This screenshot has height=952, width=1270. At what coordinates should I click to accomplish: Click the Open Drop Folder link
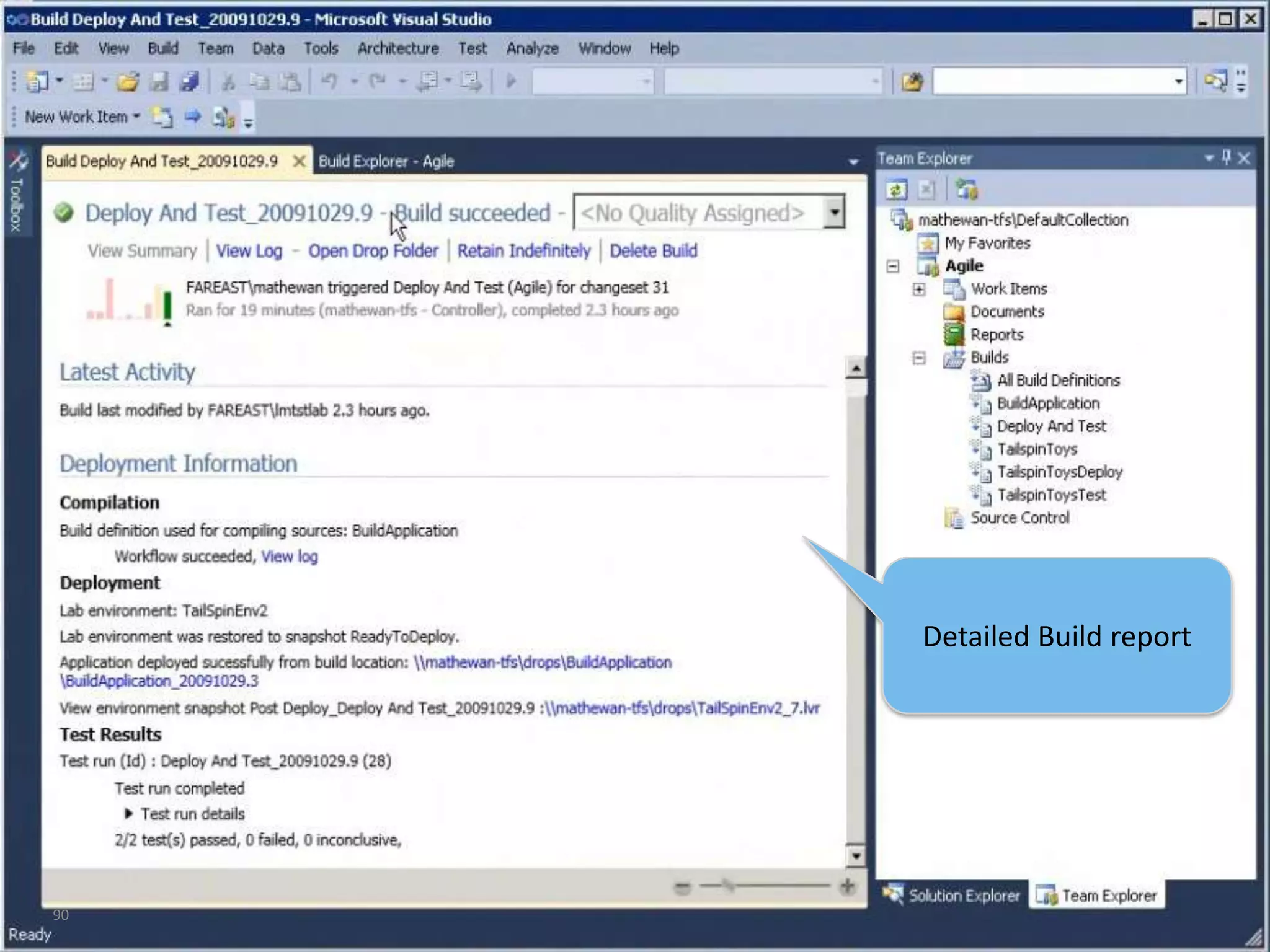pos(373,251)
